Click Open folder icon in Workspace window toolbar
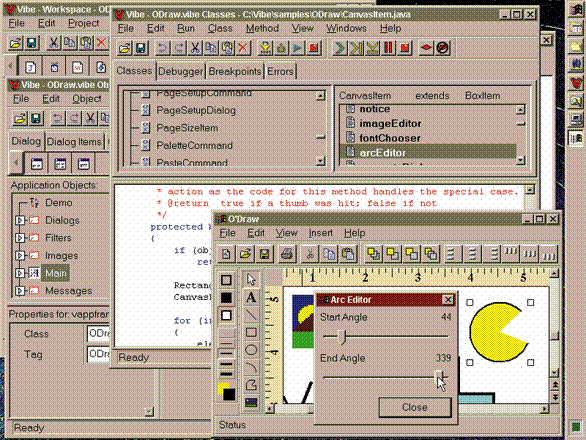This screenshot has height=440, width=586. point(15,43)
